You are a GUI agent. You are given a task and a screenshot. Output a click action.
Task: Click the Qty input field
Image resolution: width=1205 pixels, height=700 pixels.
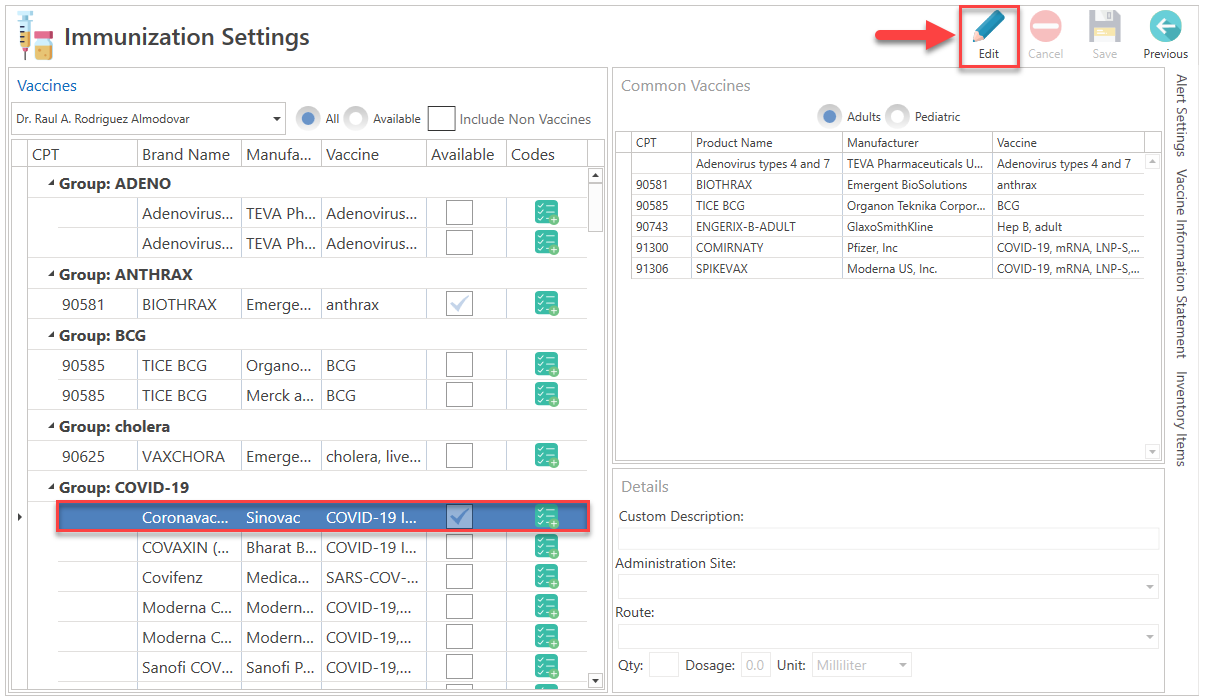[x=664, y=665]
